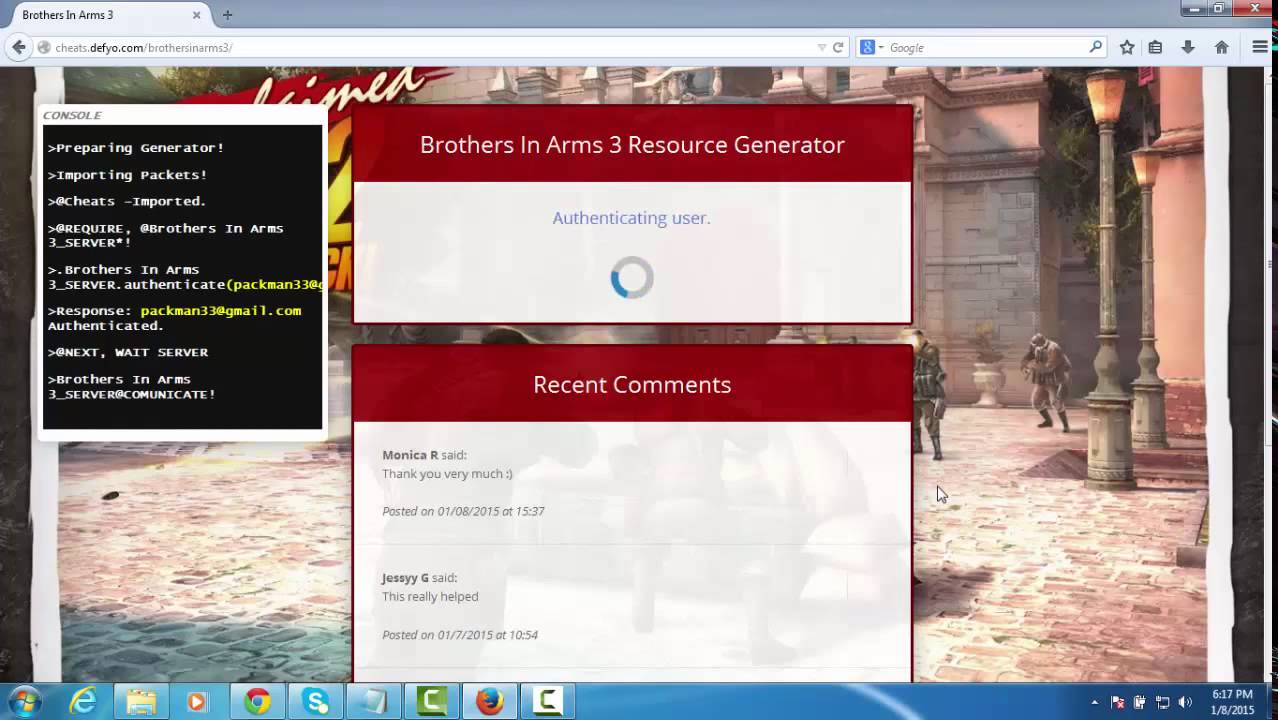
Task: Click the search magnifier icon
Action: [x=1096, y=47]
